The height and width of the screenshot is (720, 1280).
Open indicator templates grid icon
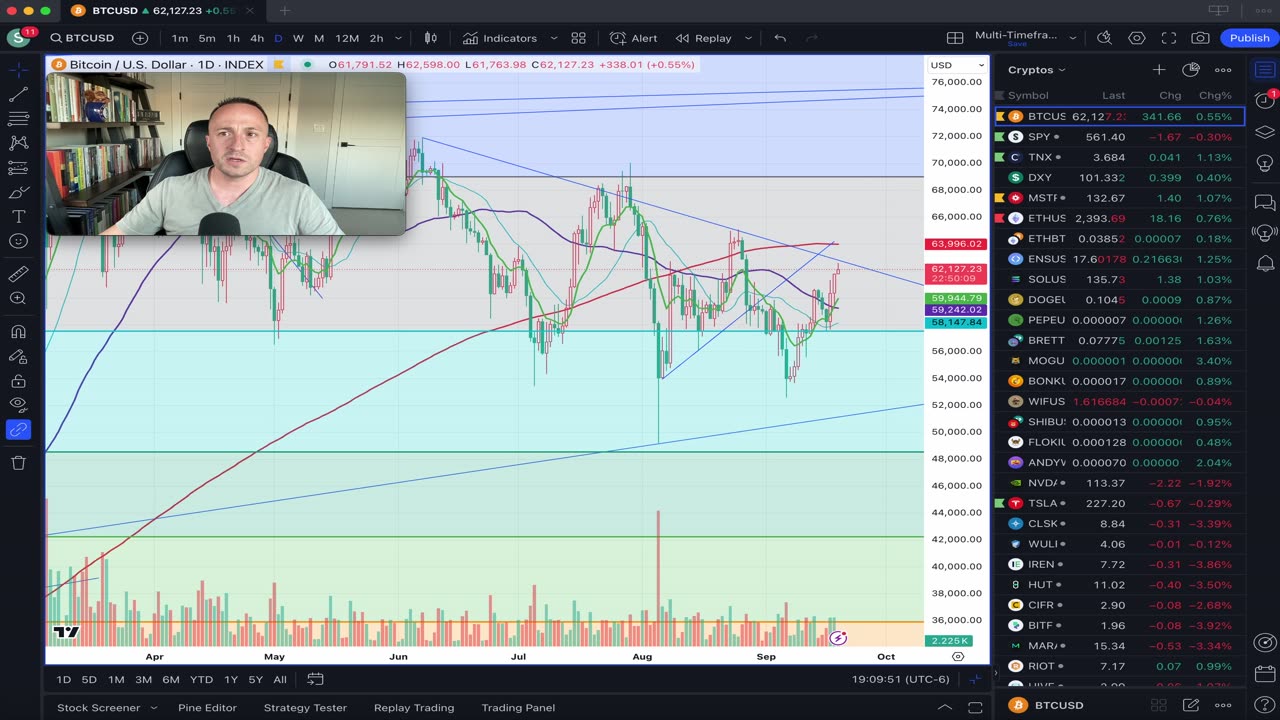click(x=578, y=38)
